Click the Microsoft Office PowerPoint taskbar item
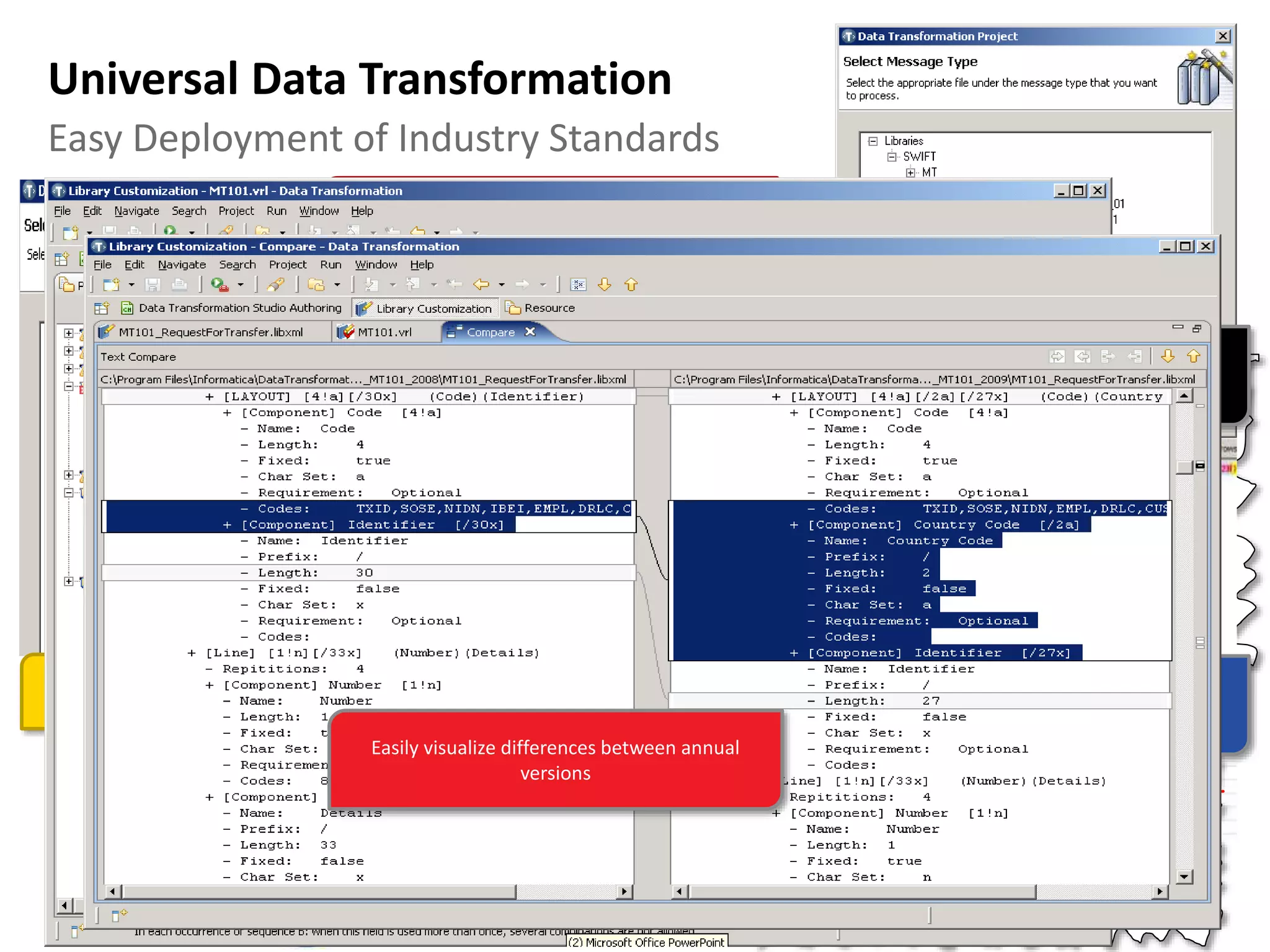Screen dimensions: 1270x952 point(646,942)
